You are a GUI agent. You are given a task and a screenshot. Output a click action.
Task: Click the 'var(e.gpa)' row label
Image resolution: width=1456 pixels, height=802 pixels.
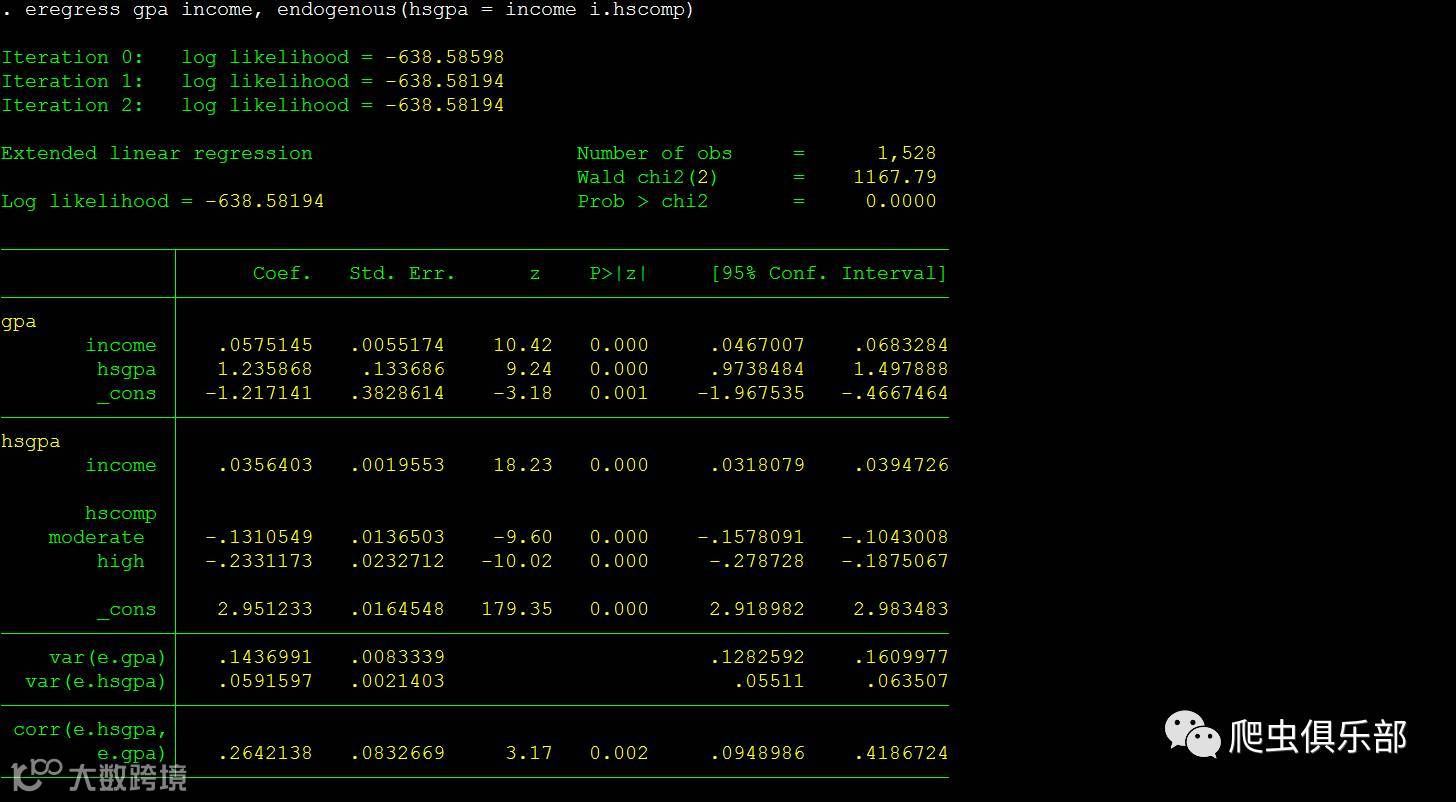tap(107, 657)
